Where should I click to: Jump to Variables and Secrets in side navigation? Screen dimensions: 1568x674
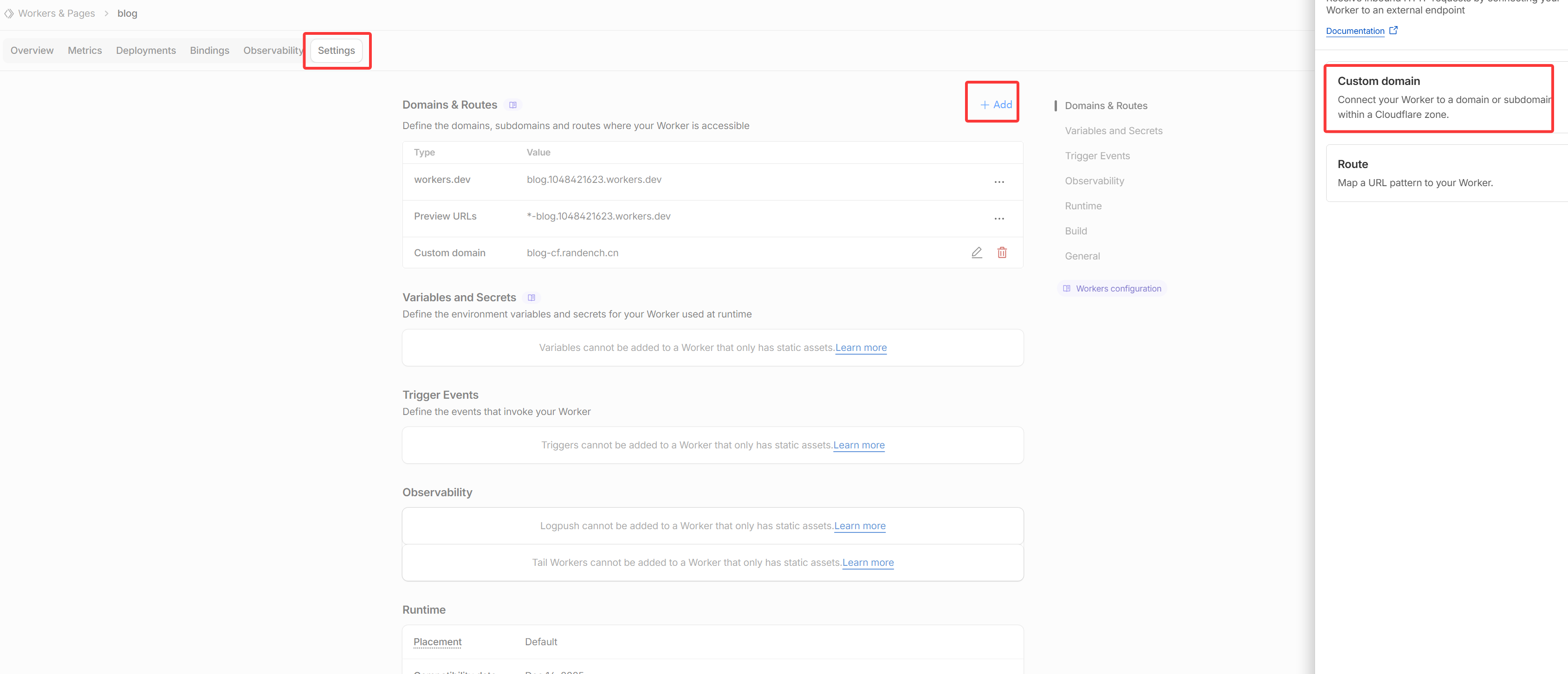(1113, 131)
